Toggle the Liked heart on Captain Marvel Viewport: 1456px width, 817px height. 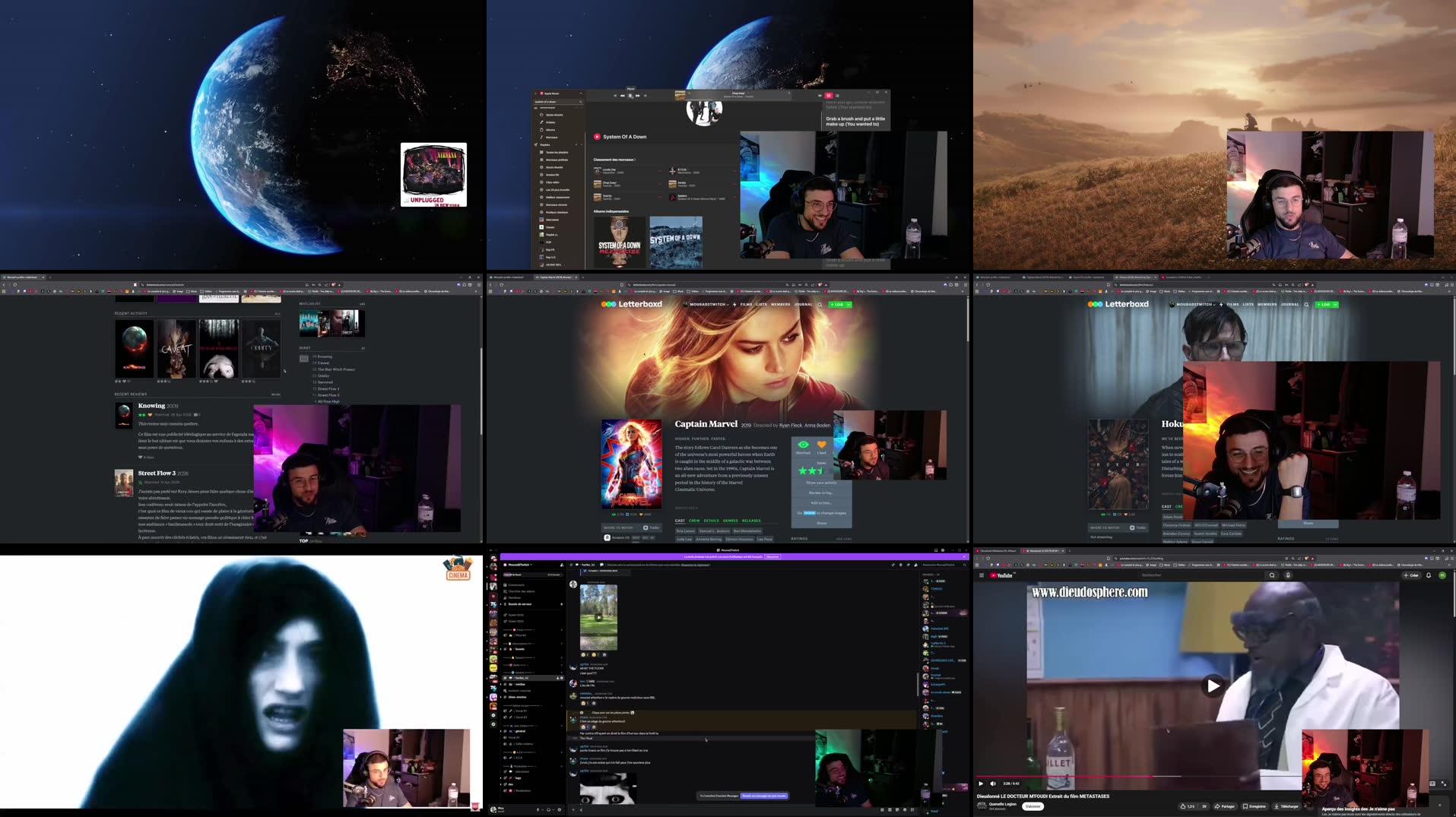pos(822,445)
